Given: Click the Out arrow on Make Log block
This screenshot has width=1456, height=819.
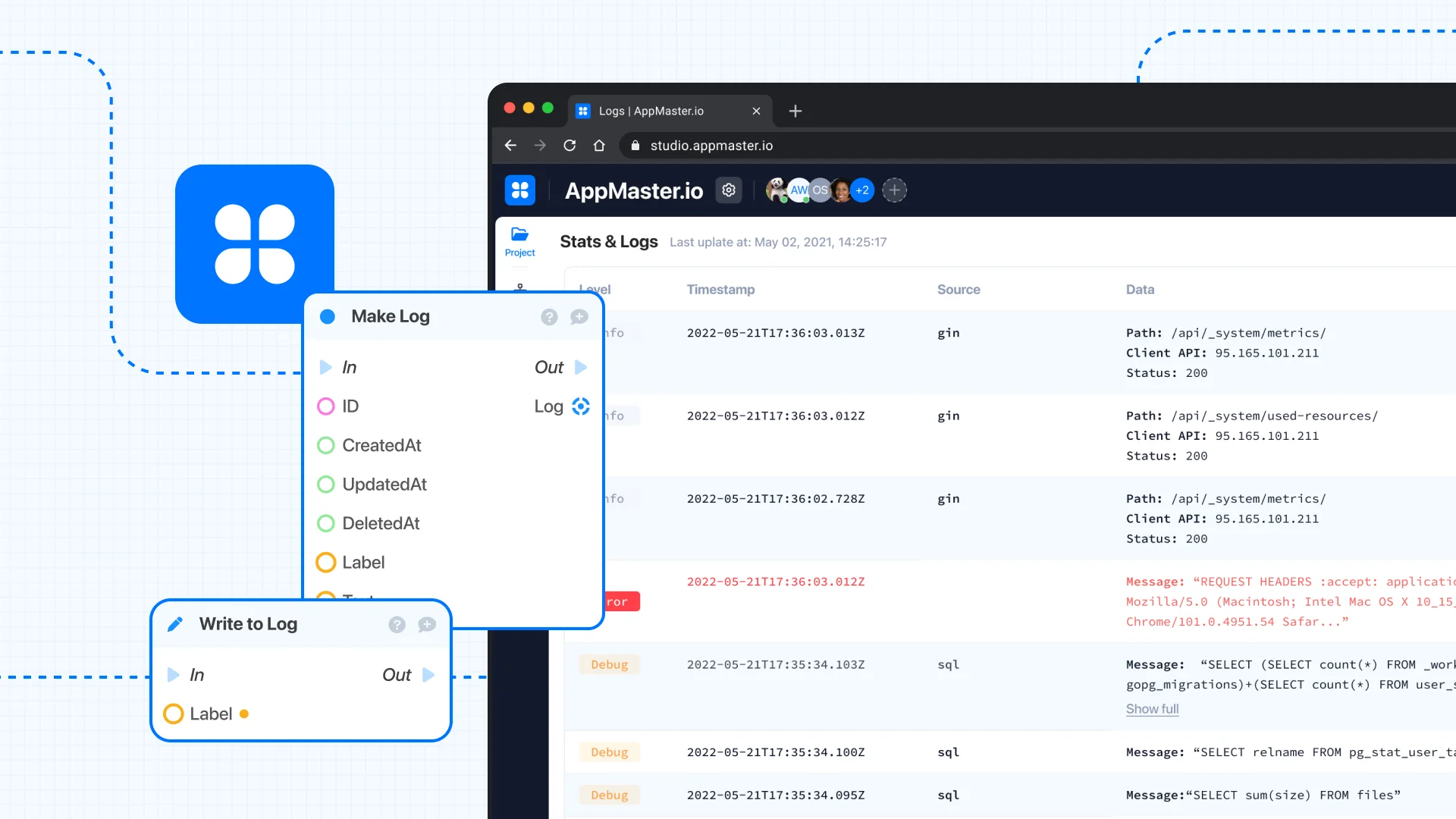Looking at the screenshot, I should click(x=582, y=368).
